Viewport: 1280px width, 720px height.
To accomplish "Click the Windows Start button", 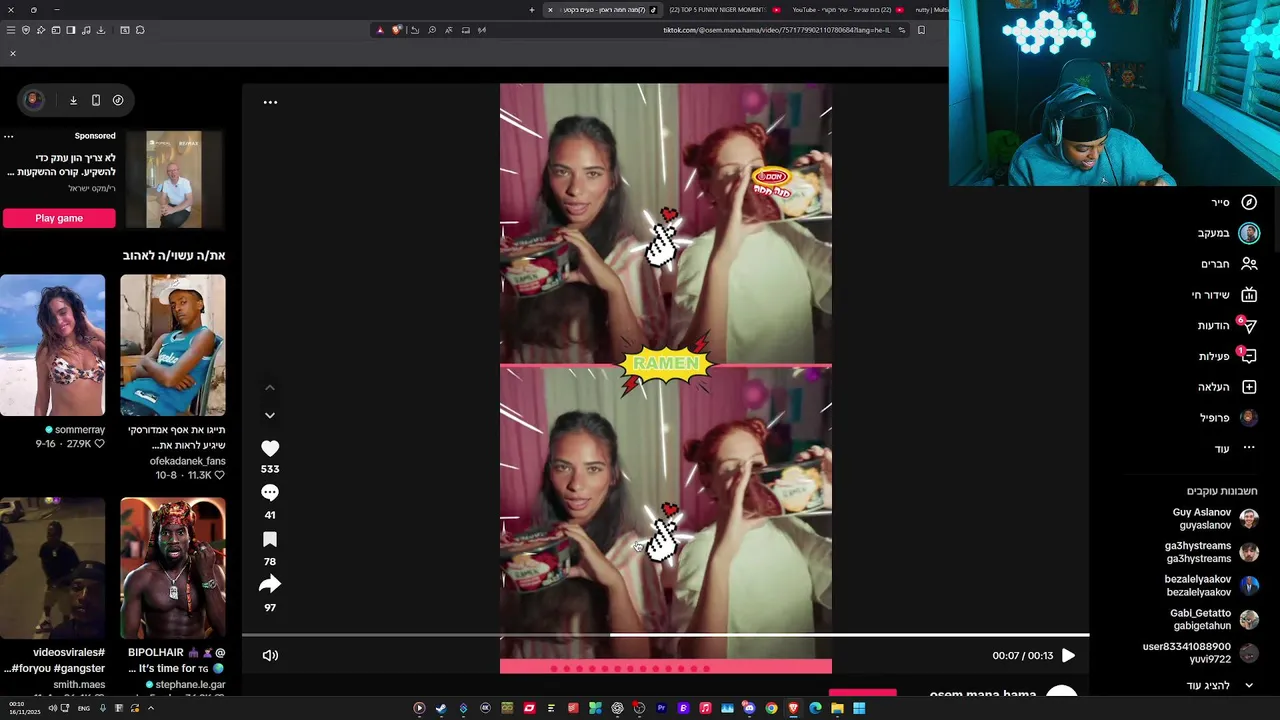I will click(859, 708).
